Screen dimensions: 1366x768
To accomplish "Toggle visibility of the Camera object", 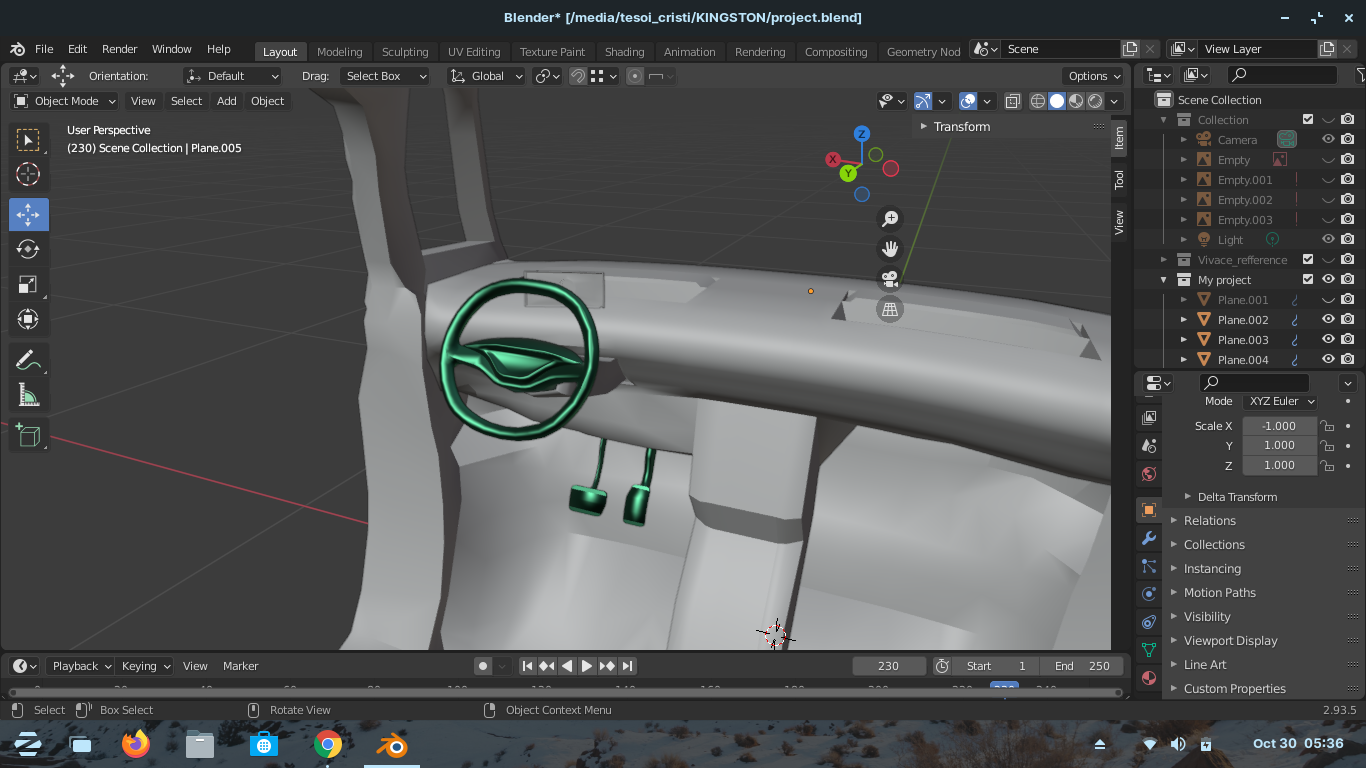I will tap(1328, 140).
